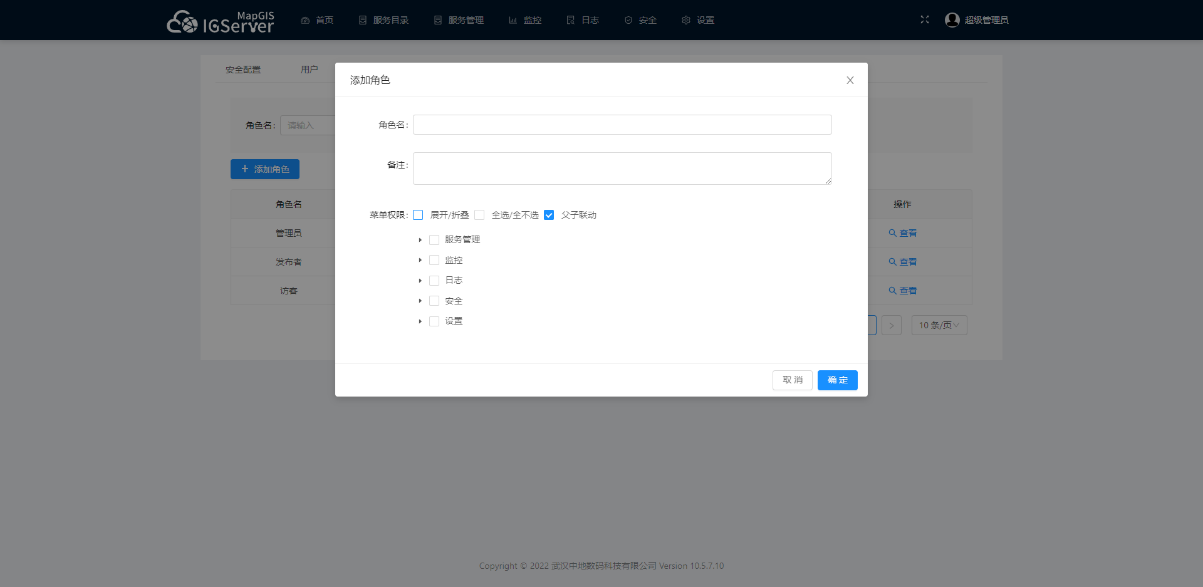Image resolution: width=1203 pixels, height=587 pixels.
Task: Check the 全选/全不选 checkbox
Action: (x=479, y=215)
